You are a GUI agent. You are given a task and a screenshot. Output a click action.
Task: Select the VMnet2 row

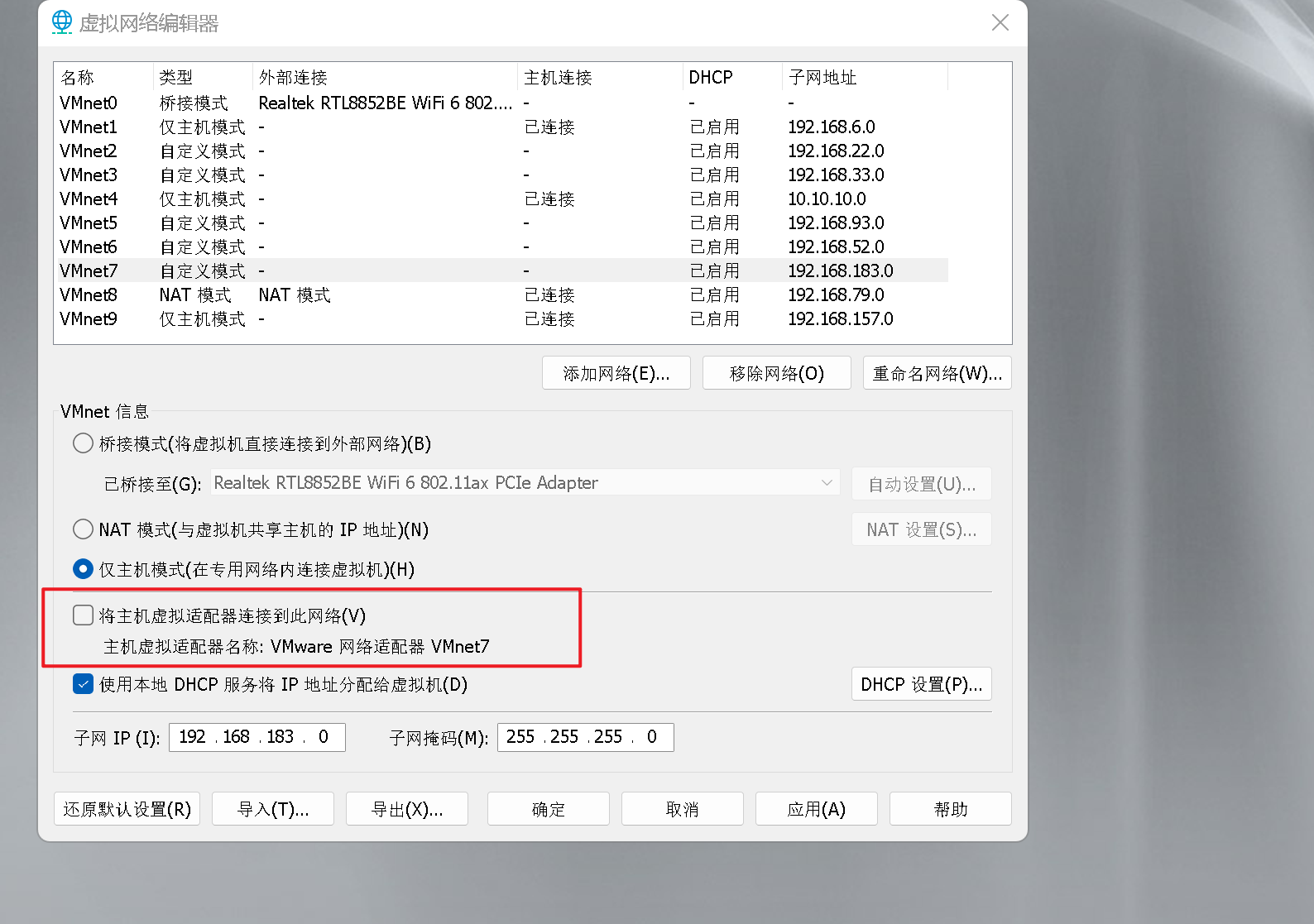(x=501, y=151)
